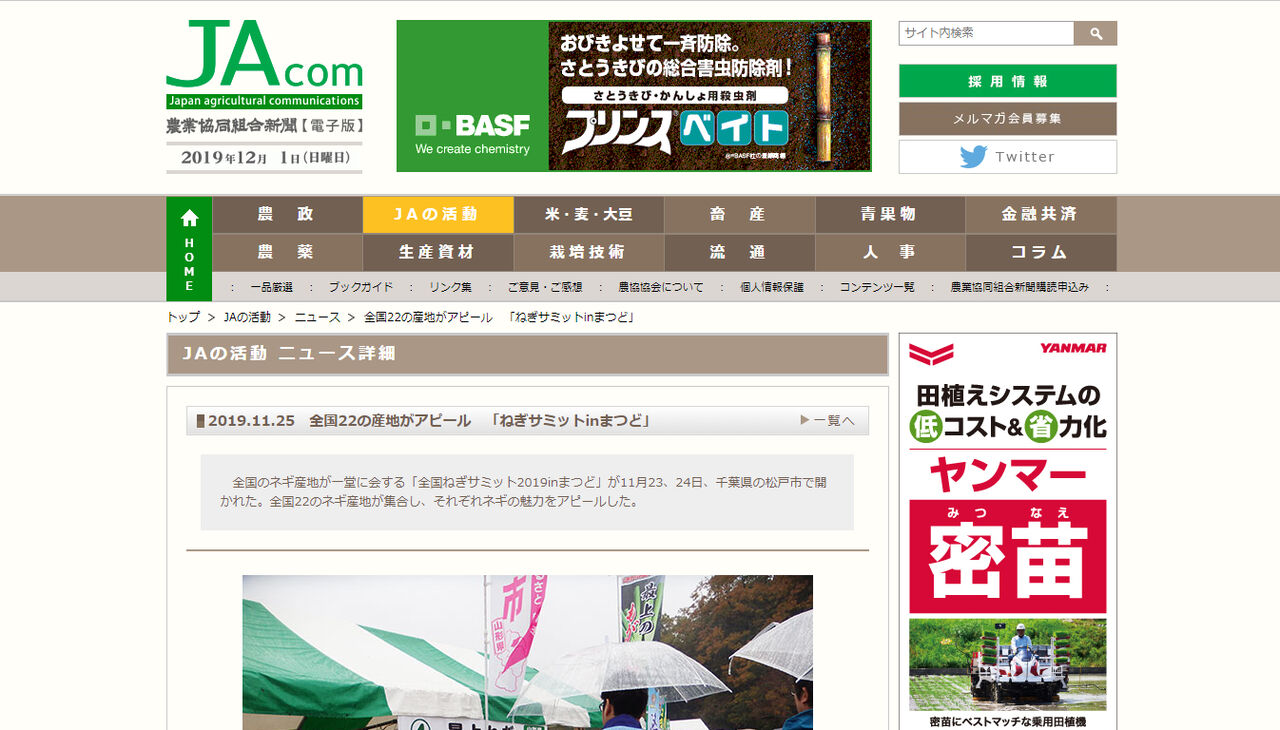Open the BASF プリンスベイト banner ad
The height and width of the screenshot is (730, 1280).
click(634, 96)
